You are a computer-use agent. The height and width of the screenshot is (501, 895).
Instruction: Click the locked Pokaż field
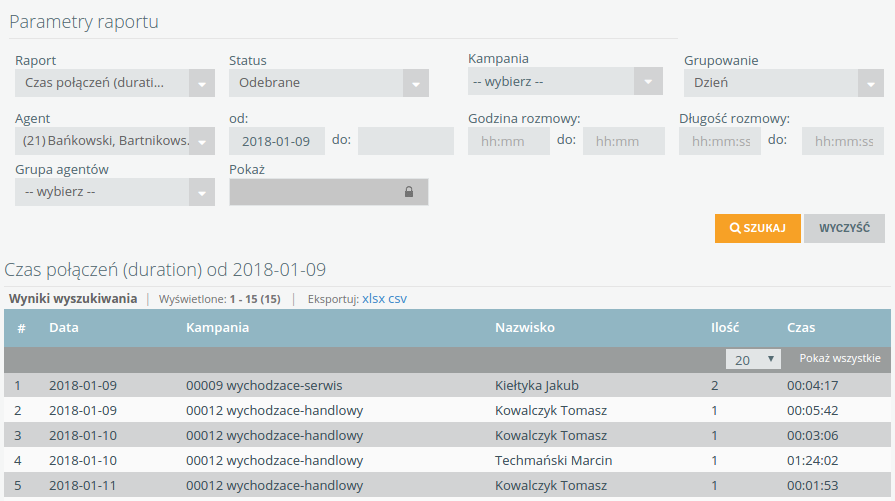329,192
